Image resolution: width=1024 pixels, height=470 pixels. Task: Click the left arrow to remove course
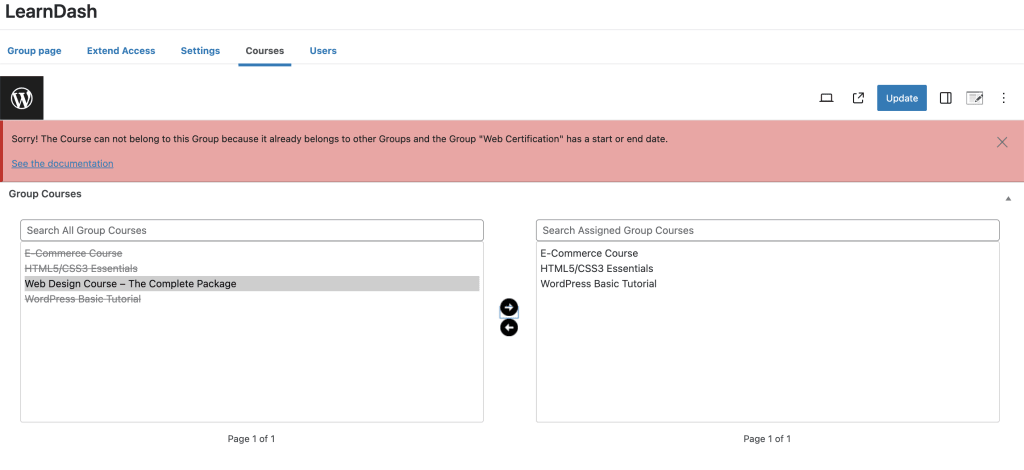click(x=509, y=328)
